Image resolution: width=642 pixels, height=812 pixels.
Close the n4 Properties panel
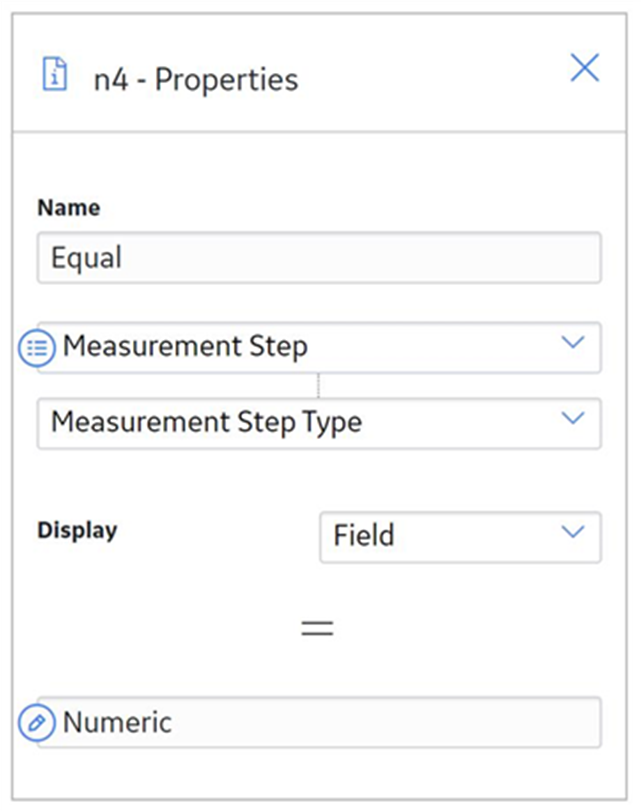pos(585,67)
